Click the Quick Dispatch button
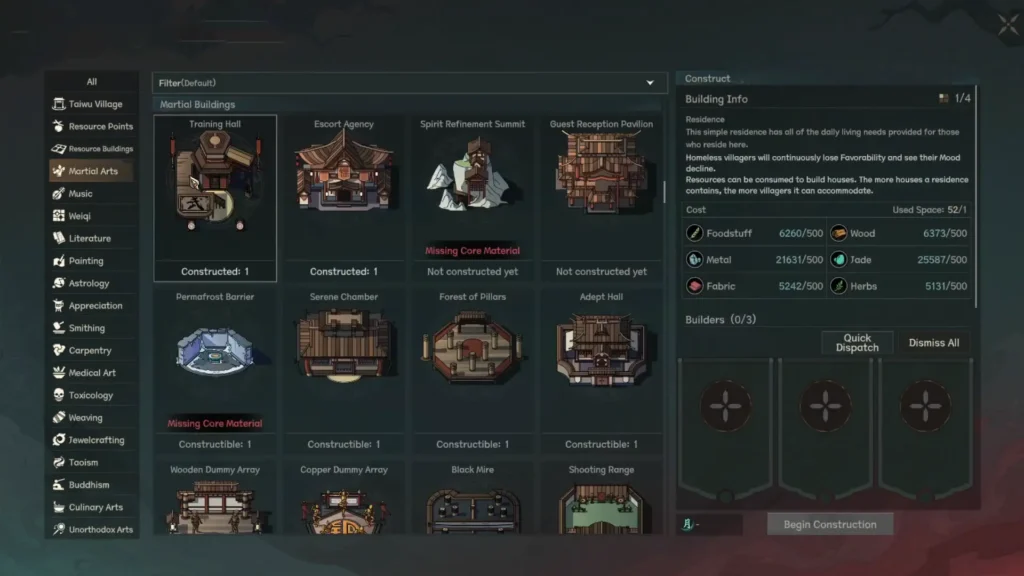Image resolution: width=1024 pixels, height=576 pixels. coord(857,342)
